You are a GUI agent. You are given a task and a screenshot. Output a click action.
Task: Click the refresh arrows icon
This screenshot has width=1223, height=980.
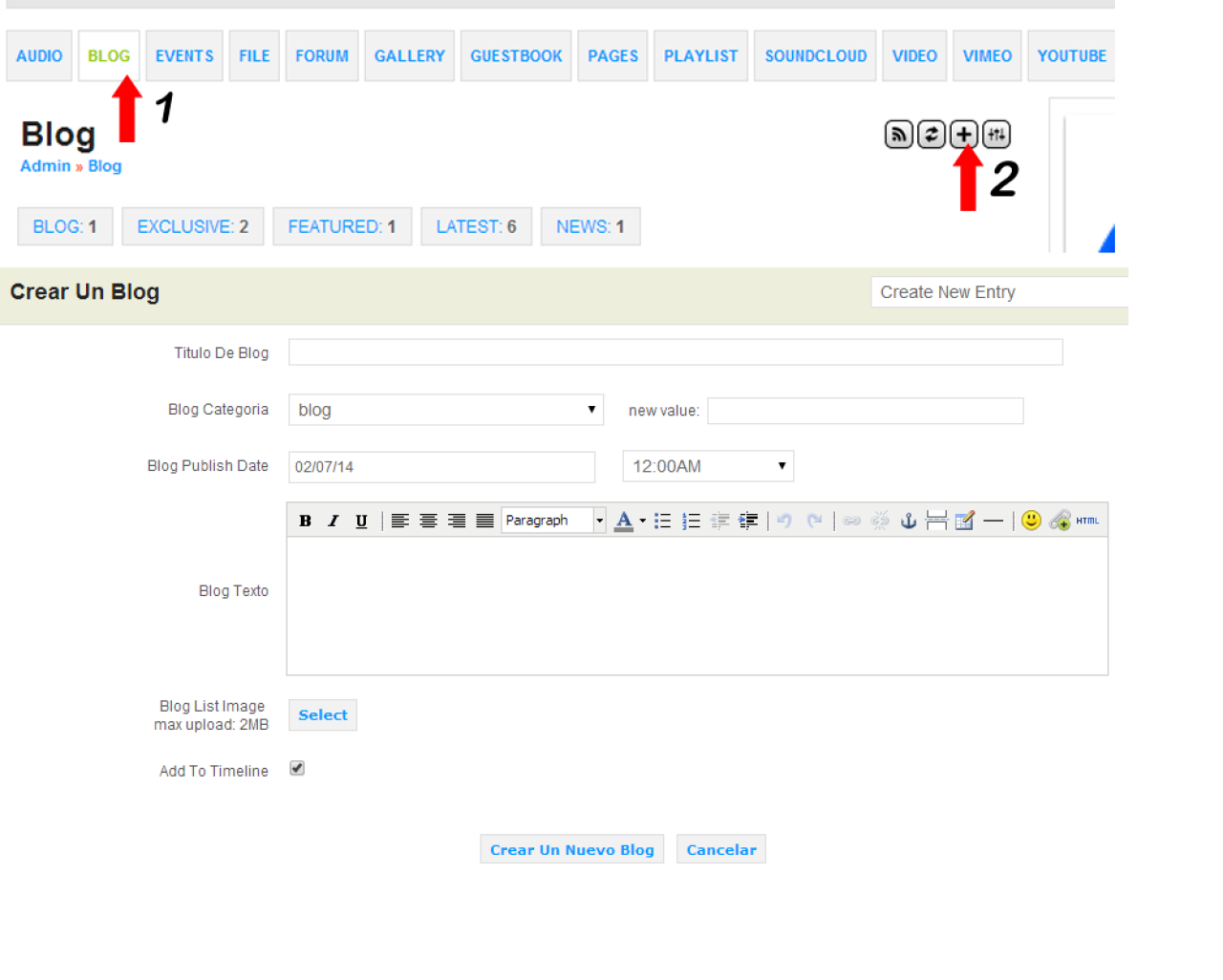(931, 135)
